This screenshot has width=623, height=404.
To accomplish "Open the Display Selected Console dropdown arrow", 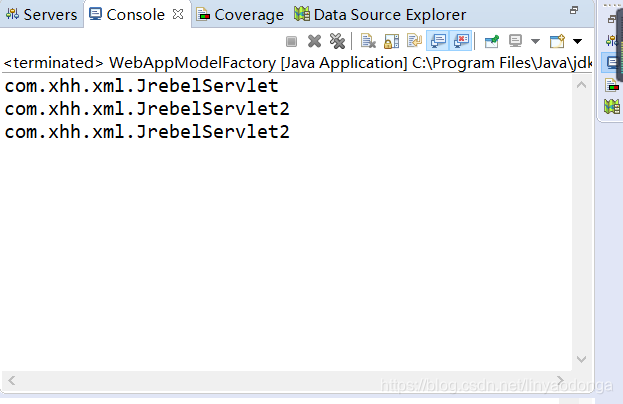I will (535, 41).
